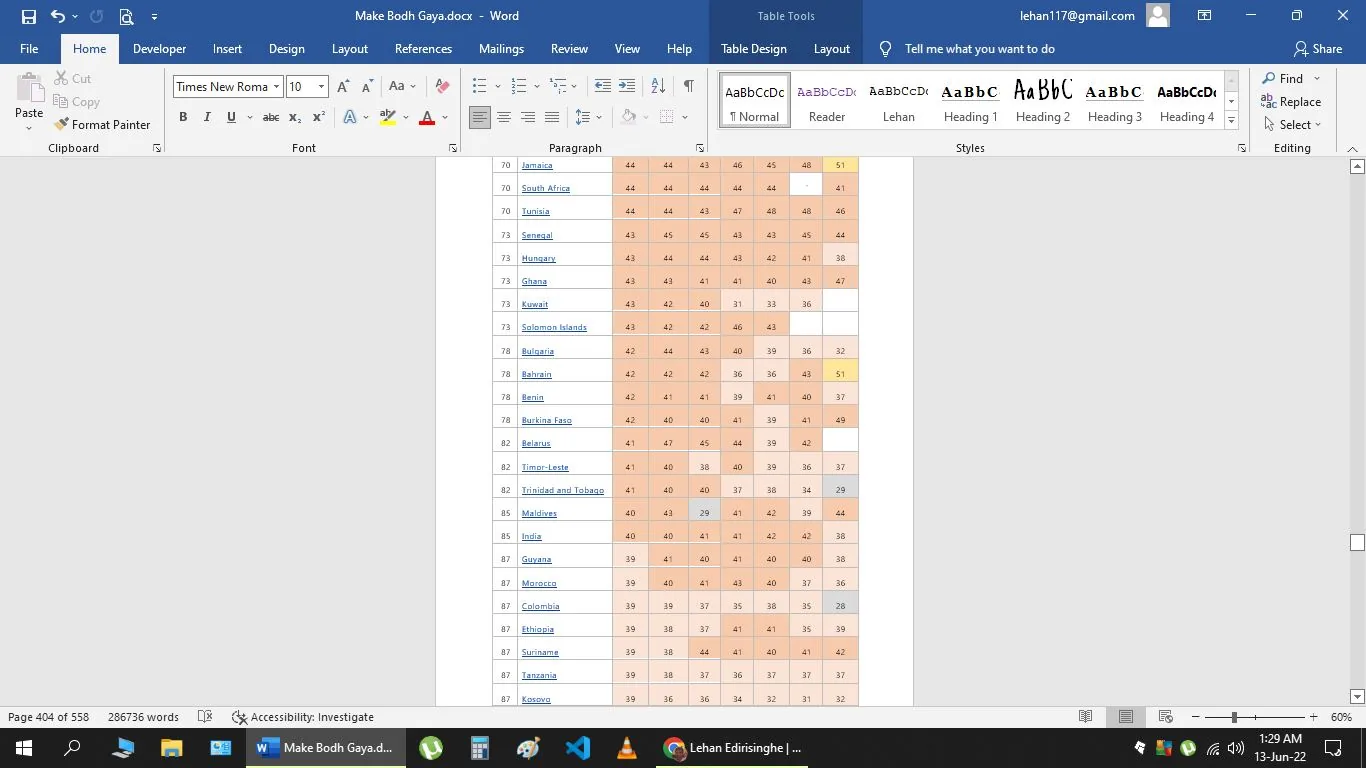This screenshot has height=768, width=1366.
Task: Click the Read Mode icon in status bar
Action: (x=1085, y=717)
